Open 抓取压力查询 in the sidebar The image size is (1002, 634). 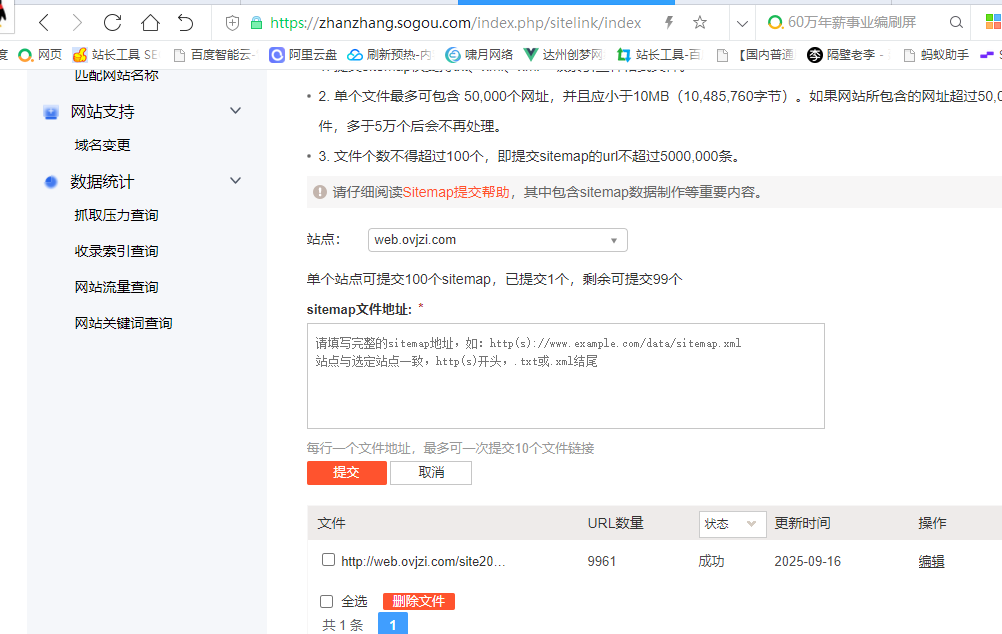pos(116,215)
